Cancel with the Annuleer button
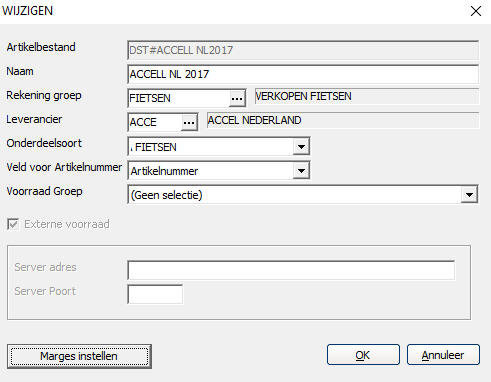 point(443,355)
